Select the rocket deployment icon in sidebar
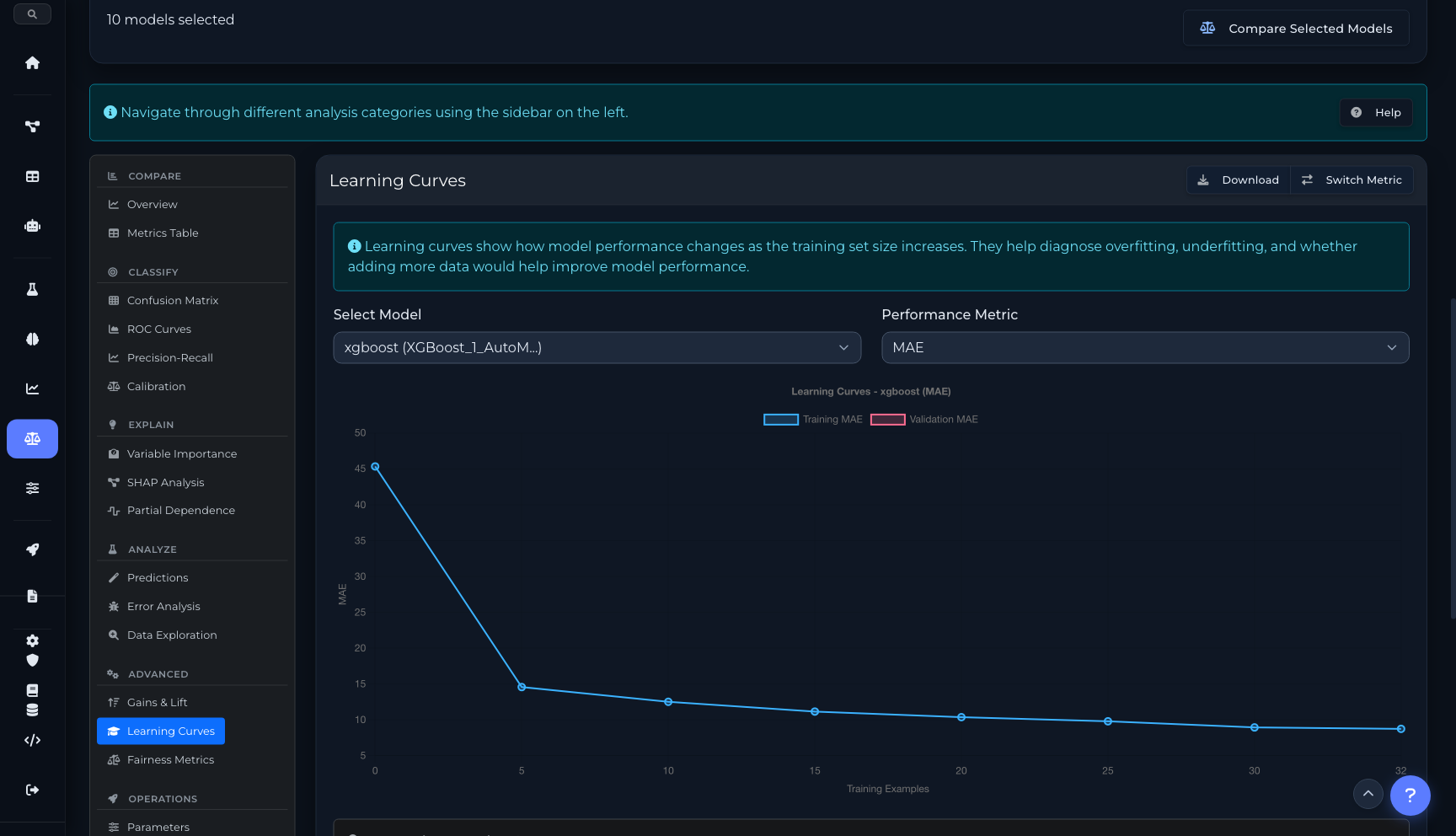Image resolution: width=1456 pixels, height=836 pixels. point(32,549)
